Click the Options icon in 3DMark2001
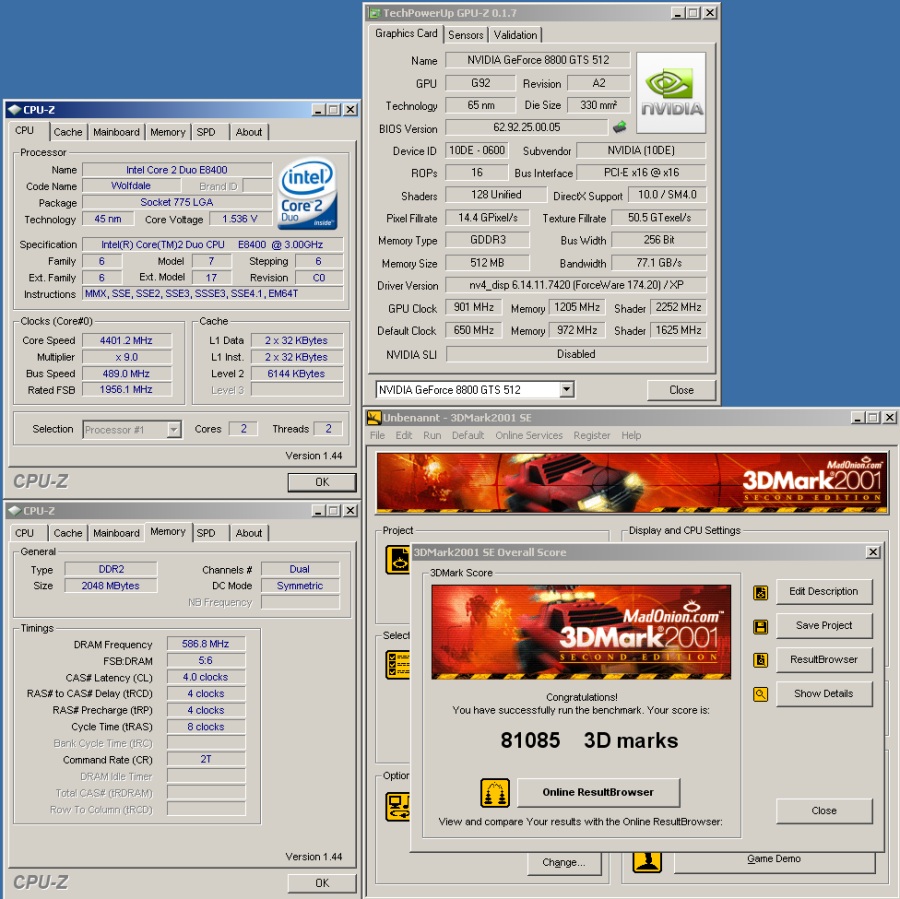Screen dimensions: 900x899 [398, 806]
